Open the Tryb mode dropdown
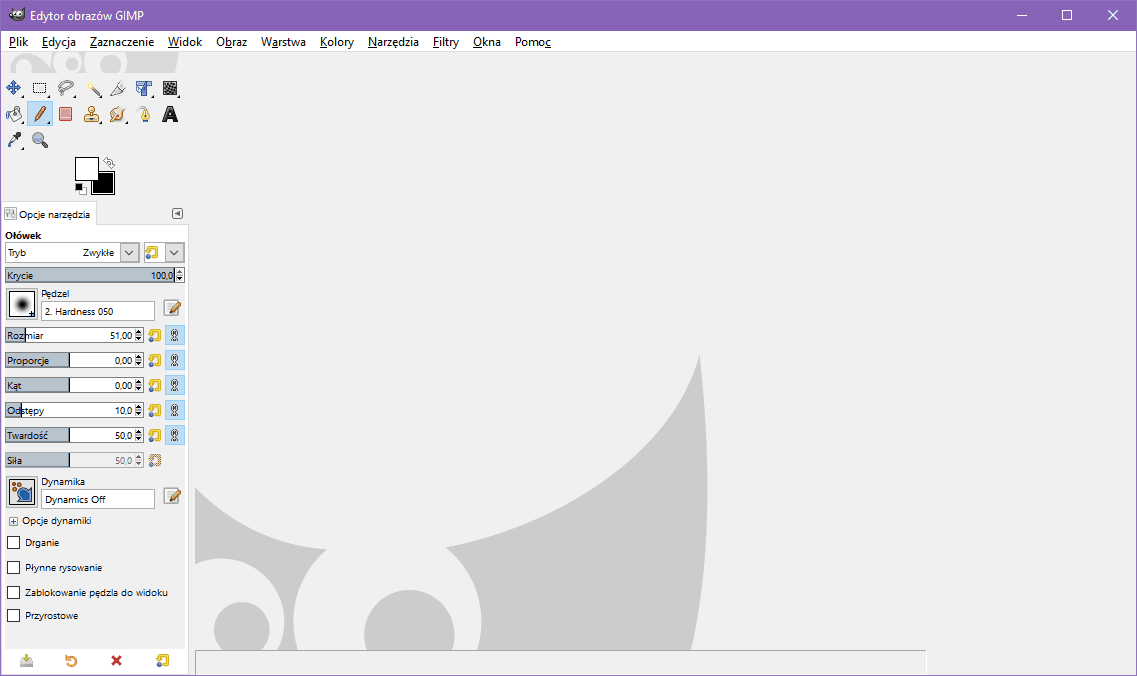 [x=129, y=253]
